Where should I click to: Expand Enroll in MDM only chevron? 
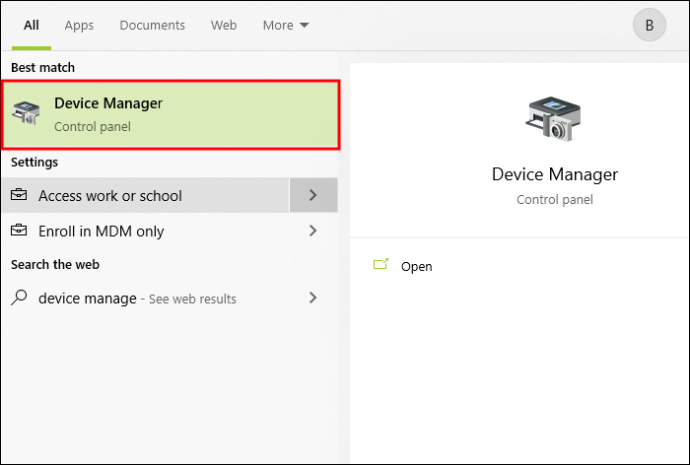click(313, 231)
